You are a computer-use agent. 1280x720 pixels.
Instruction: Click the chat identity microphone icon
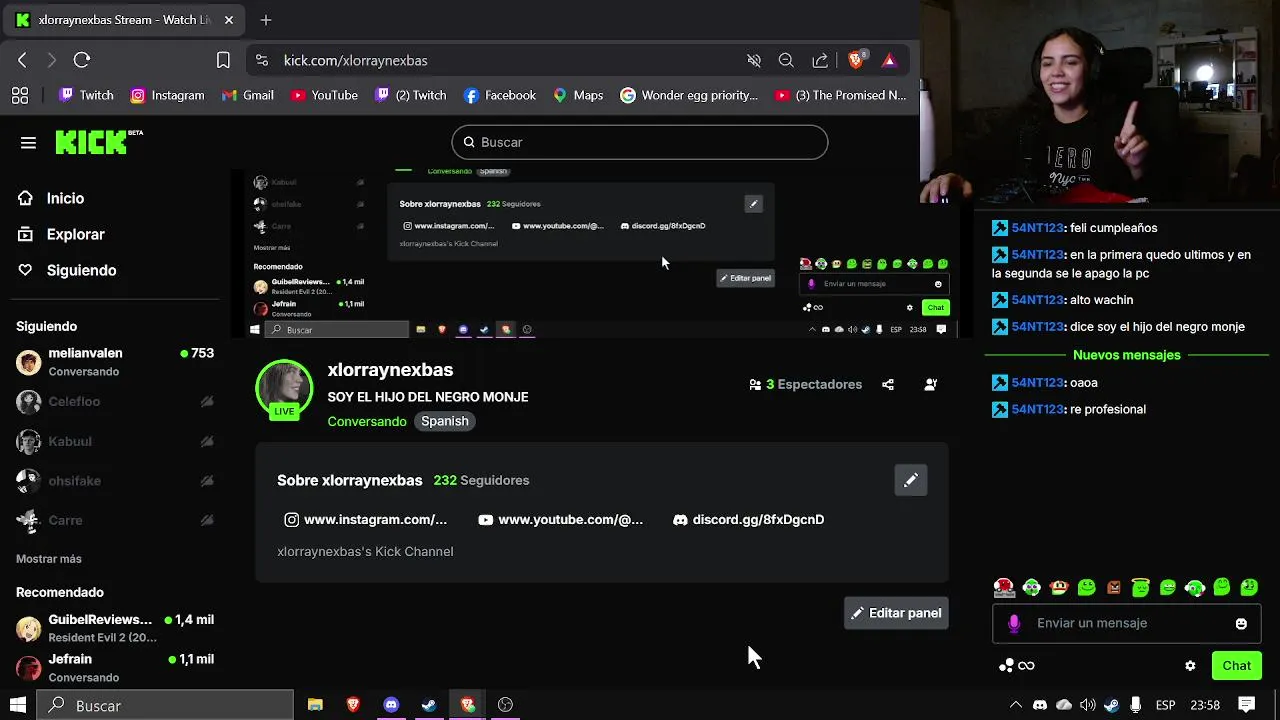coord(1014,623)
